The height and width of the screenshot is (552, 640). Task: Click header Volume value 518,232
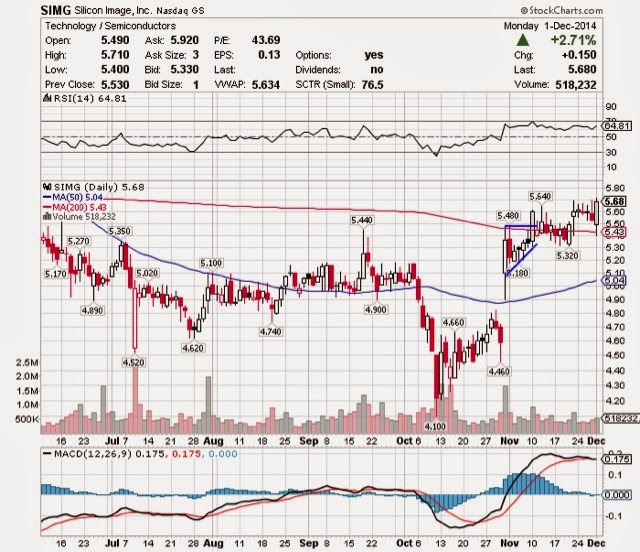point(576,85)
